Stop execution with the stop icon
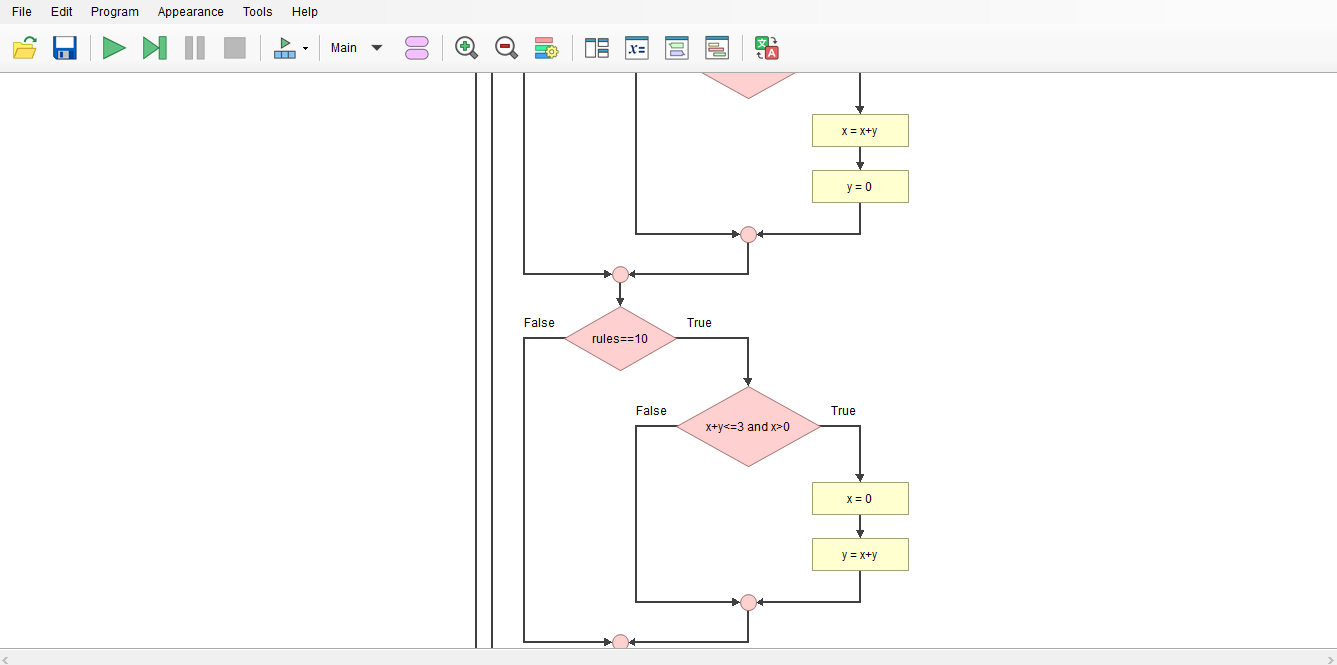The image size is (1337, 665). click(x=235, y=48)
